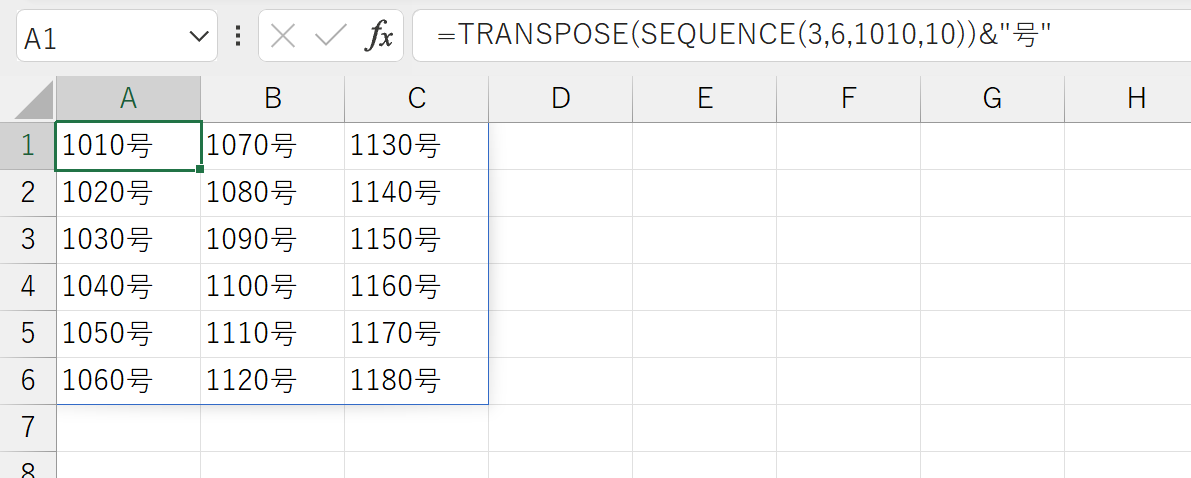Viewport: 1191px width, 478px height.
Task: Click the fill handle on cell A1
Action: (x=200, y=169)
